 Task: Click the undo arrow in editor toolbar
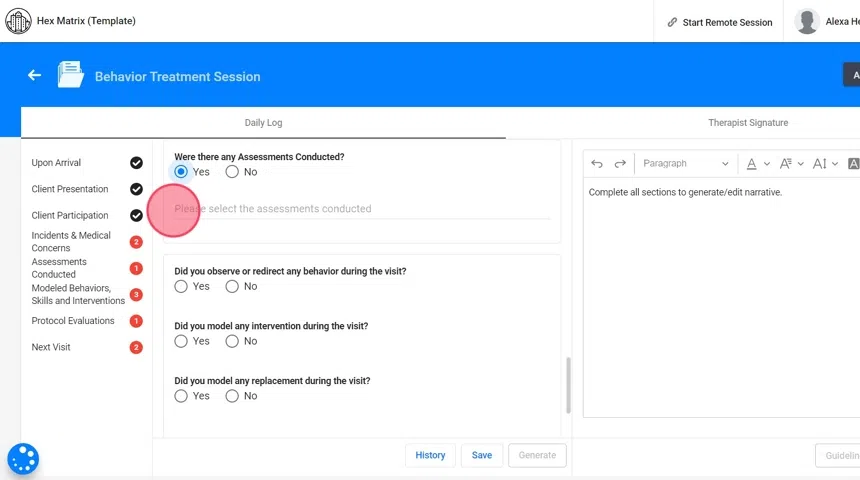point(597,164)
